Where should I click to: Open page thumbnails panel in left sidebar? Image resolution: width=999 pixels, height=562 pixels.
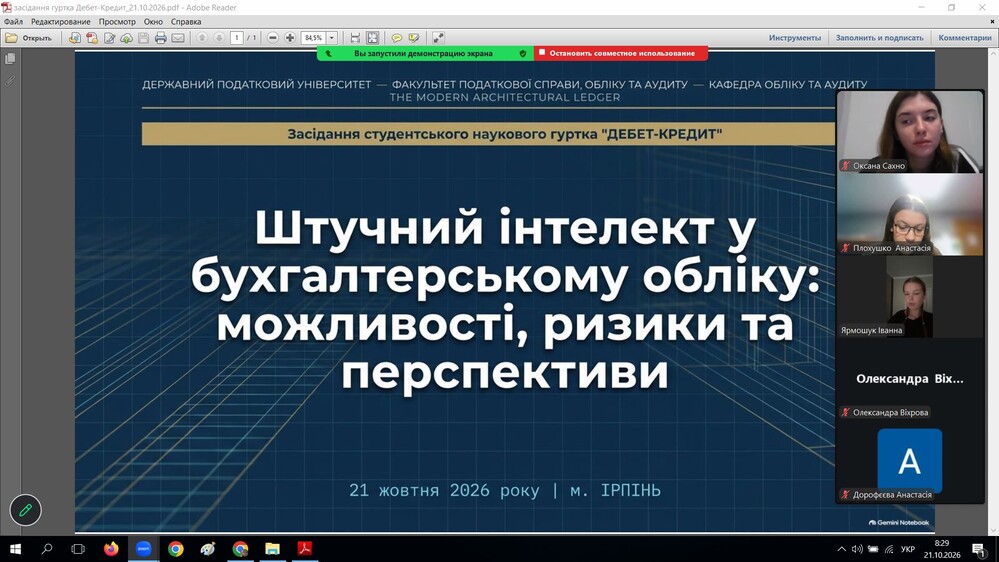tap(10, 59)
